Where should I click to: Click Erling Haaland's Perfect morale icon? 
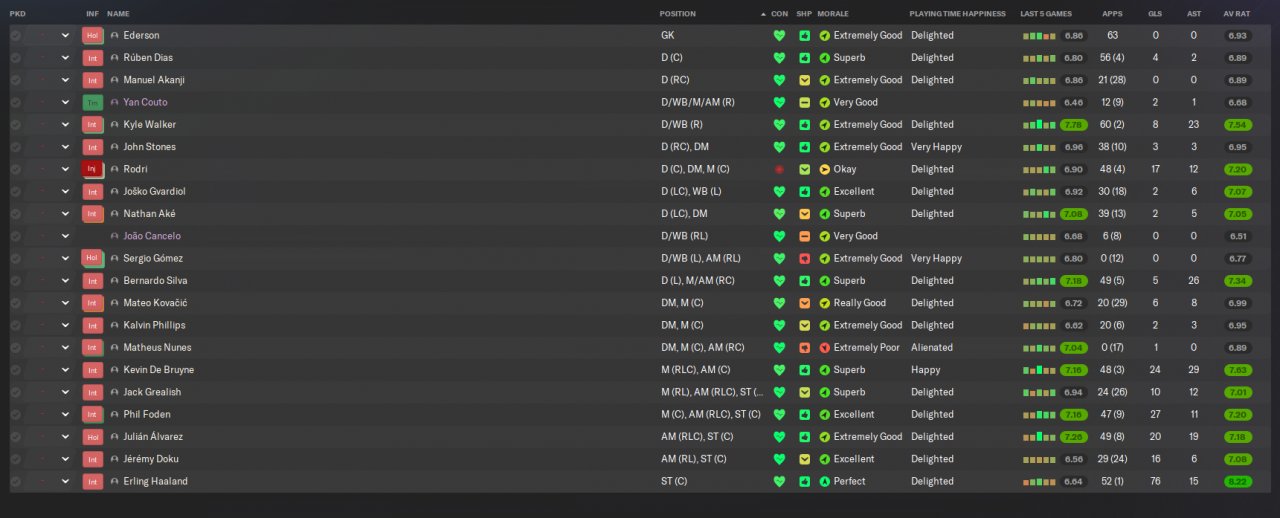825,481
